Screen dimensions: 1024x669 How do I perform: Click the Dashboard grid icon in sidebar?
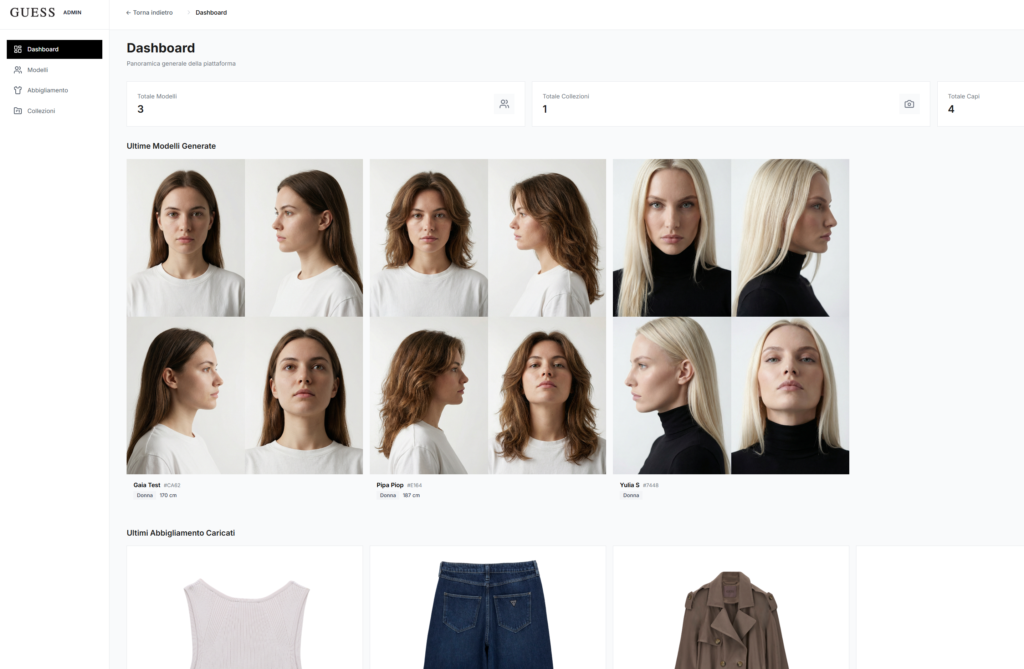(x=18, y=49)
